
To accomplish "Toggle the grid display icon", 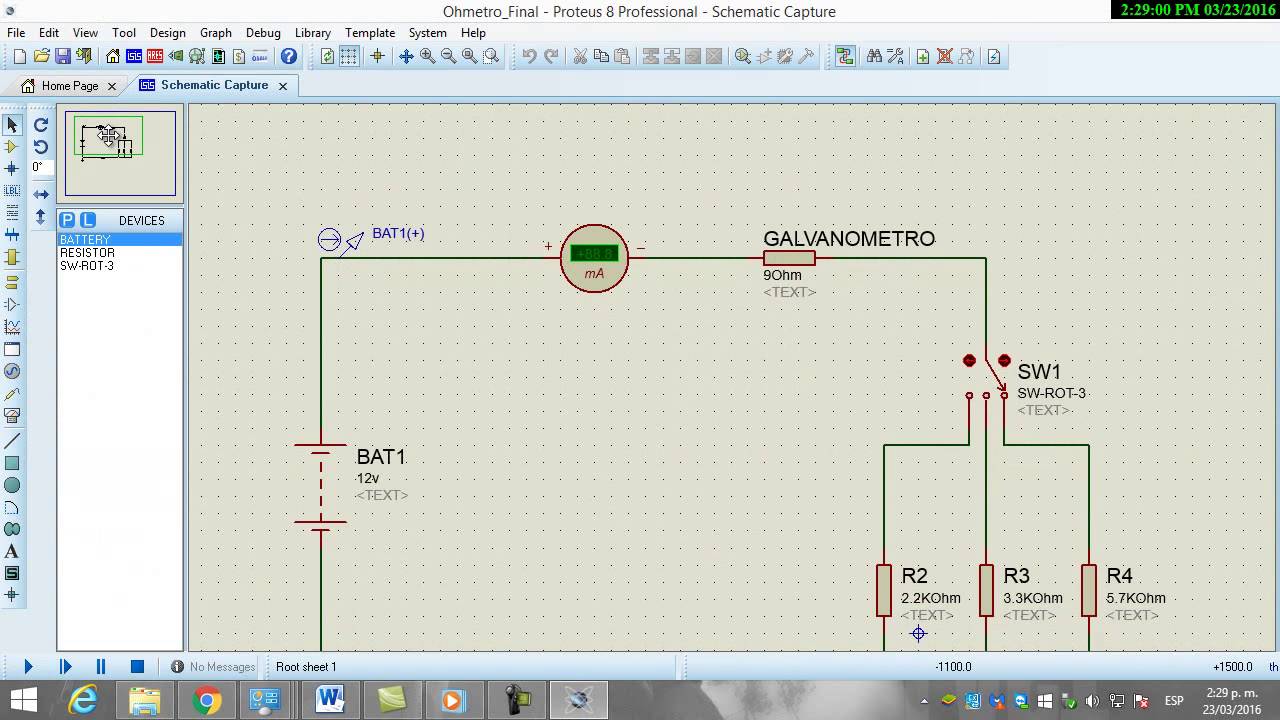I will pos(348,56).
